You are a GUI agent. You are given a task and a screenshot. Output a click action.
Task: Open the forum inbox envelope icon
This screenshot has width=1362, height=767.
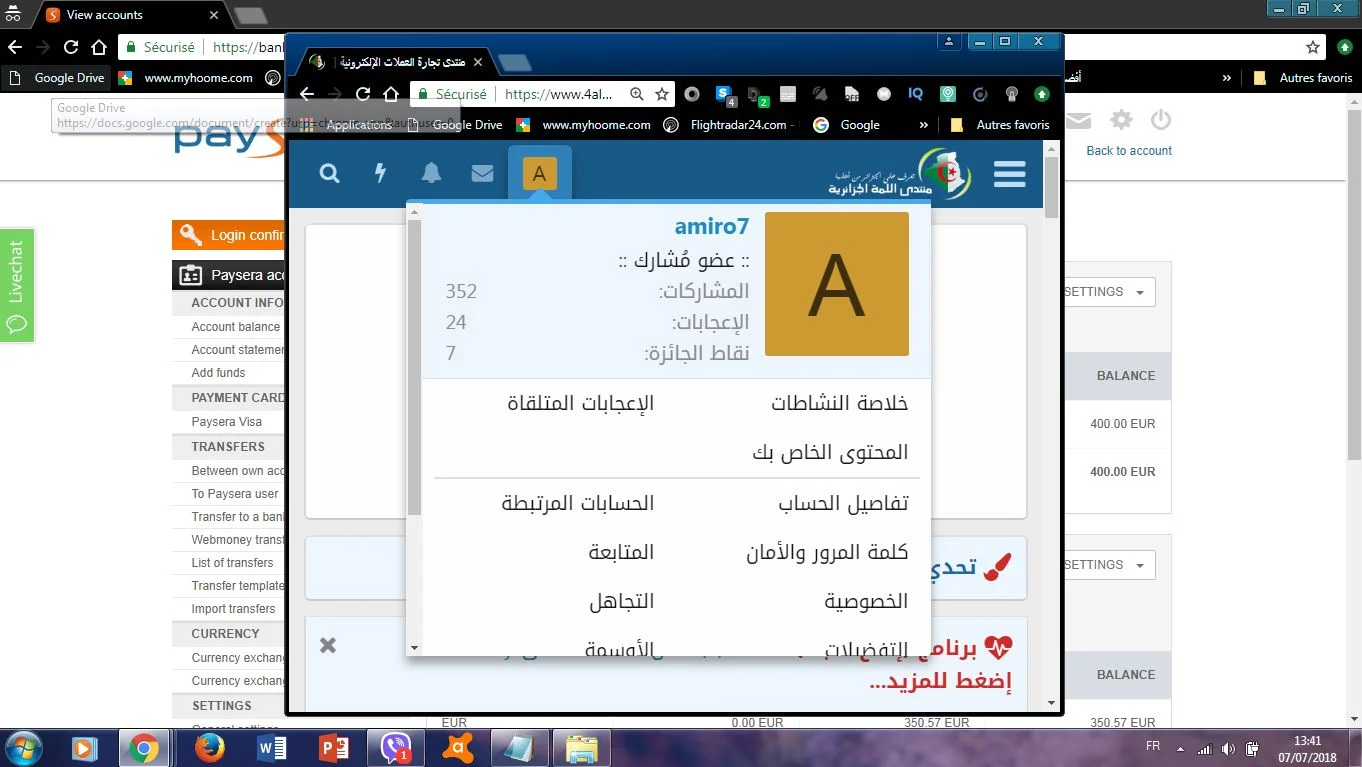pyautogui.click(x=482, y=174)
